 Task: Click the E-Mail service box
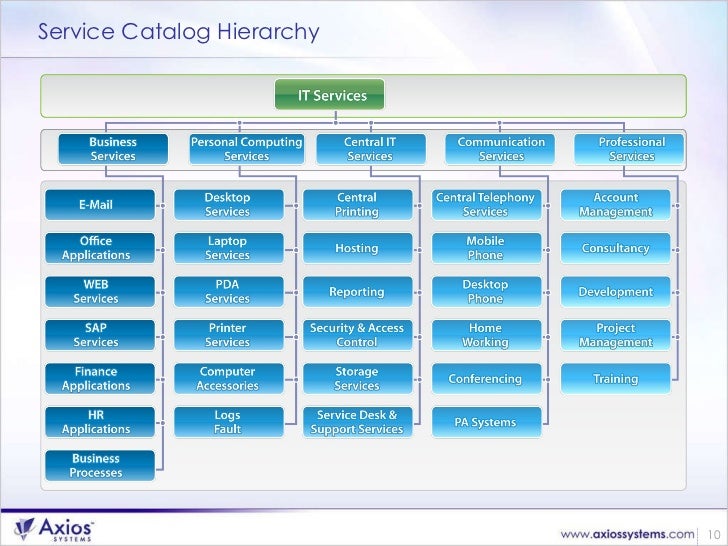click(100, 205)
